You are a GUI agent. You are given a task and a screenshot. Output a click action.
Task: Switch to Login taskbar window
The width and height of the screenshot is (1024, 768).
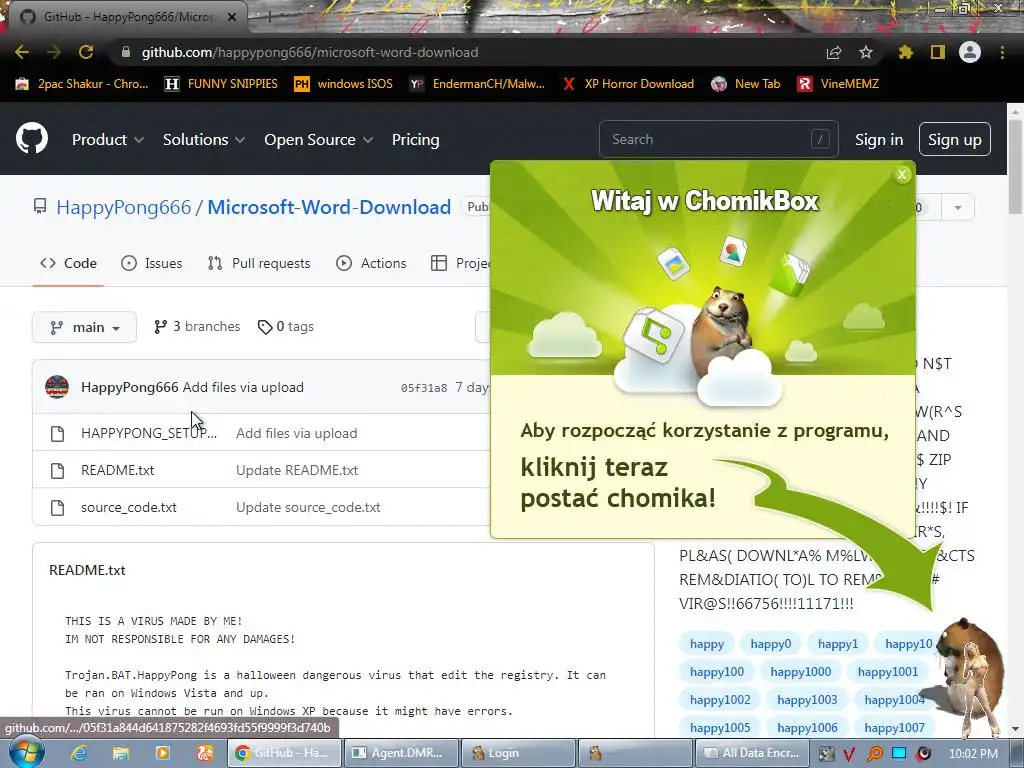[x=518, y=753]
